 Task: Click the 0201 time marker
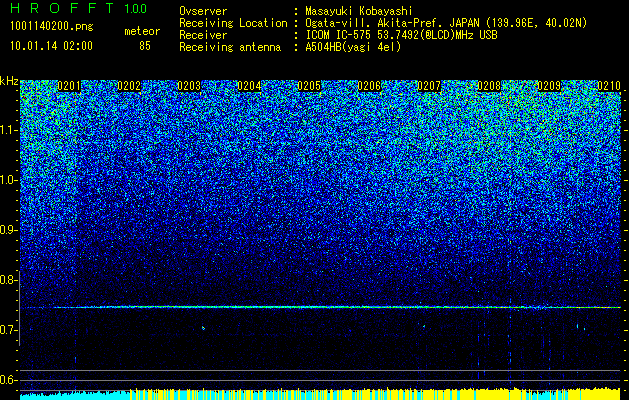click(69, 86)
